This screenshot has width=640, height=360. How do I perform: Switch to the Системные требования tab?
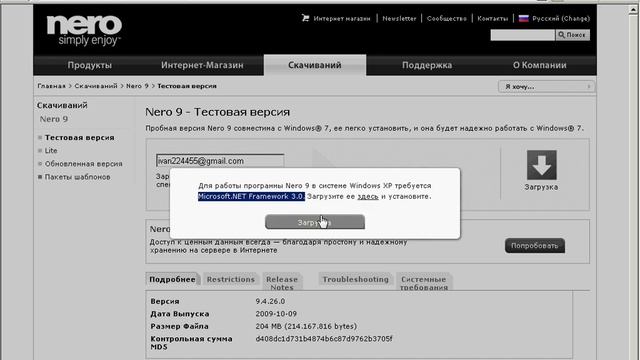coord(424,283)
